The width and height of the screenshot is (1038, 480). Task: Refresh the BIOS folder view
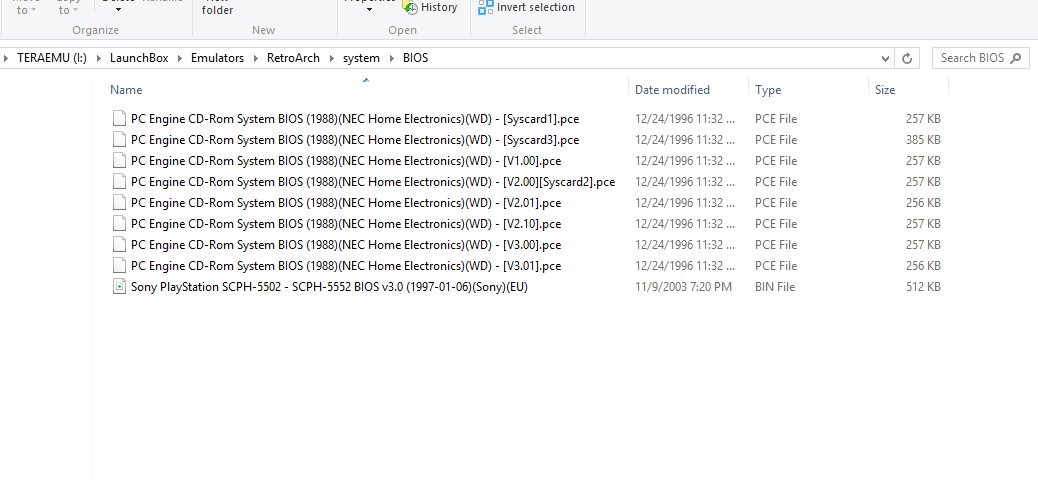point(907,58)
